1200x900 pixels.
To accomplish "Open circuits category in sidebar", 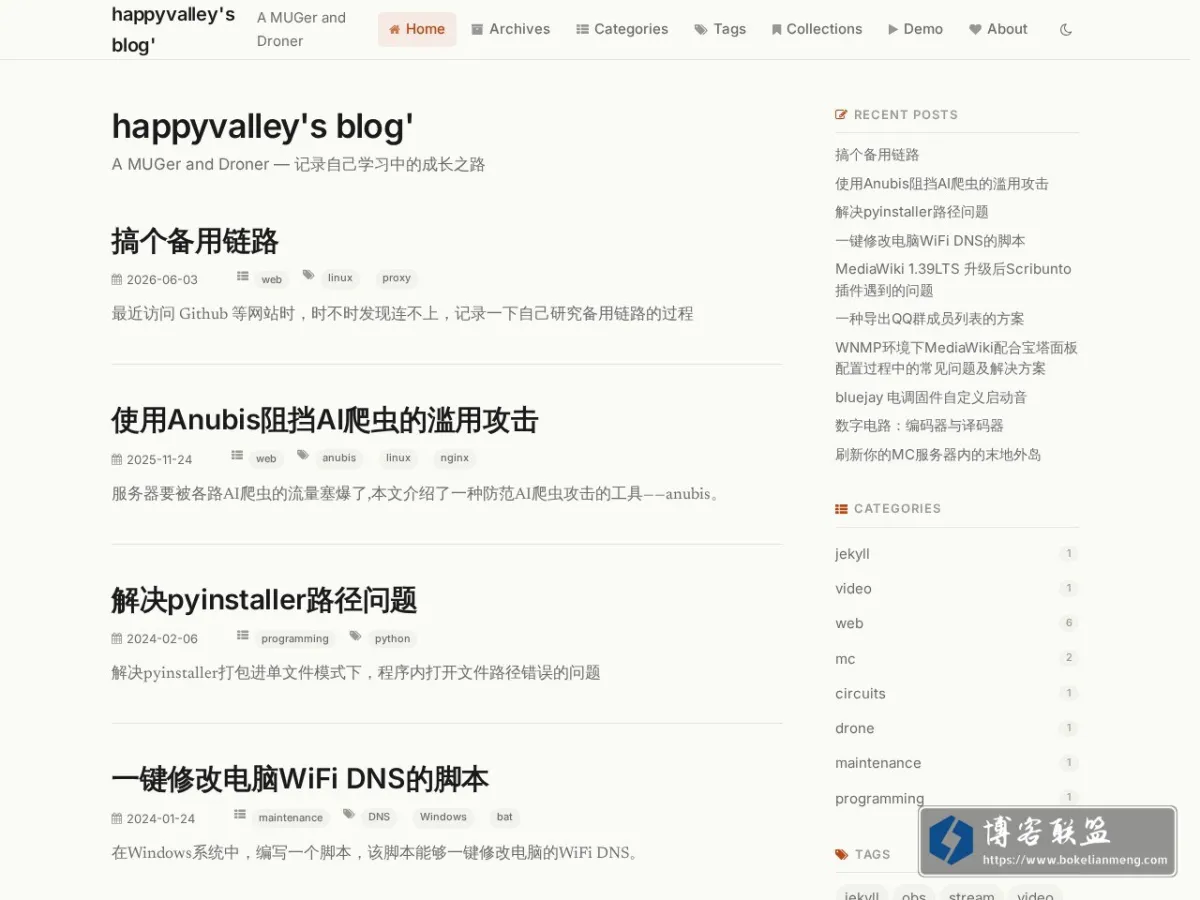I will [x=860, y=694].
